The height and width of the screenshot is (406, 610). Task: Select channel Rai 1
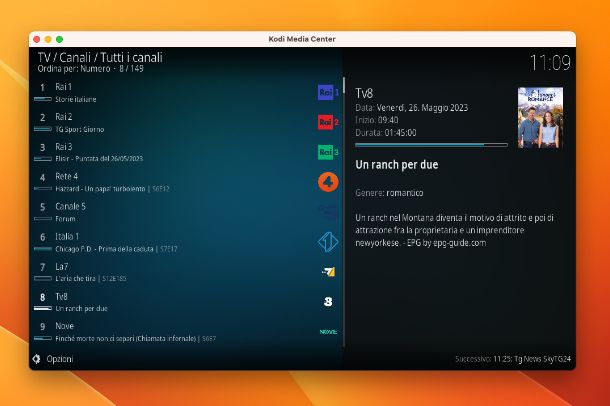coord(63,86)
